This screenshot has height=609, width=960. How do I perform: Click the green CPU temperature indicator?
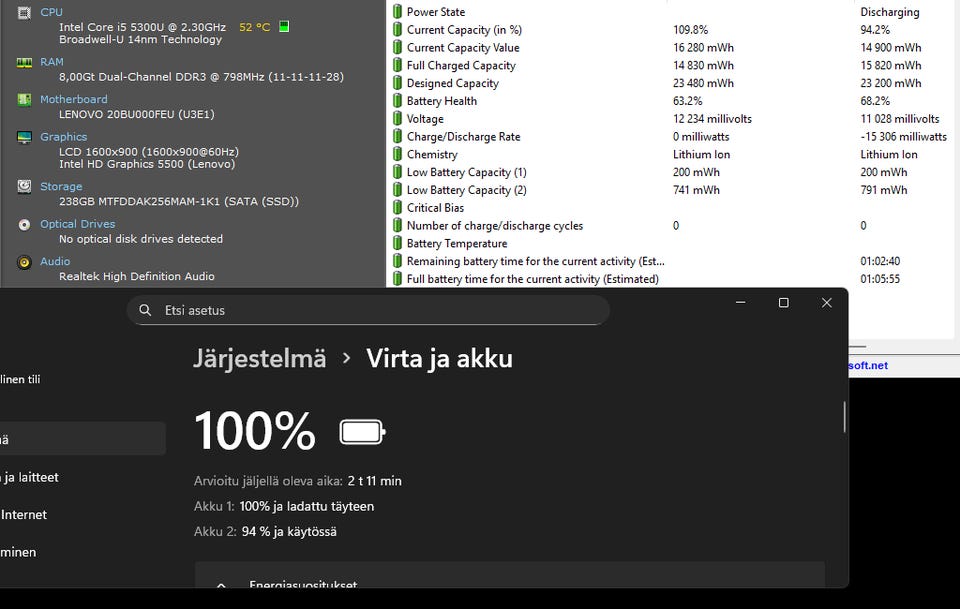pos(284,26)
